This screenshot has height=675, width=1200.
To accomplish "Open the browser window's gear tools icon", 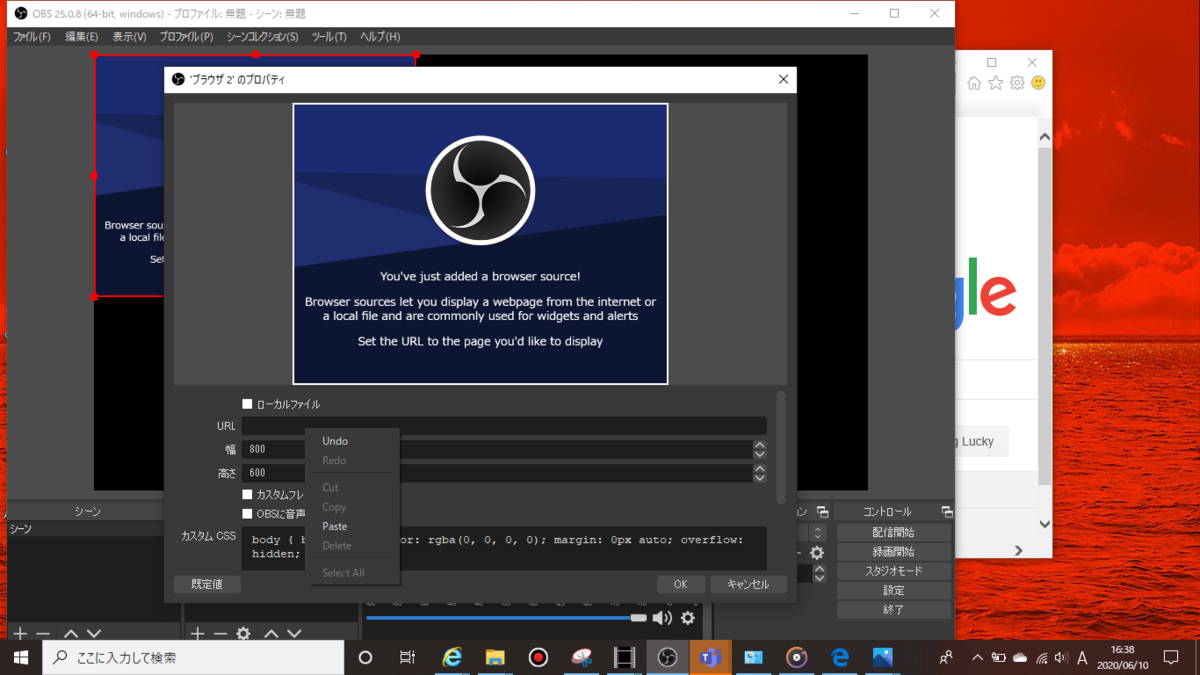I will click(x=1017, y=83).
